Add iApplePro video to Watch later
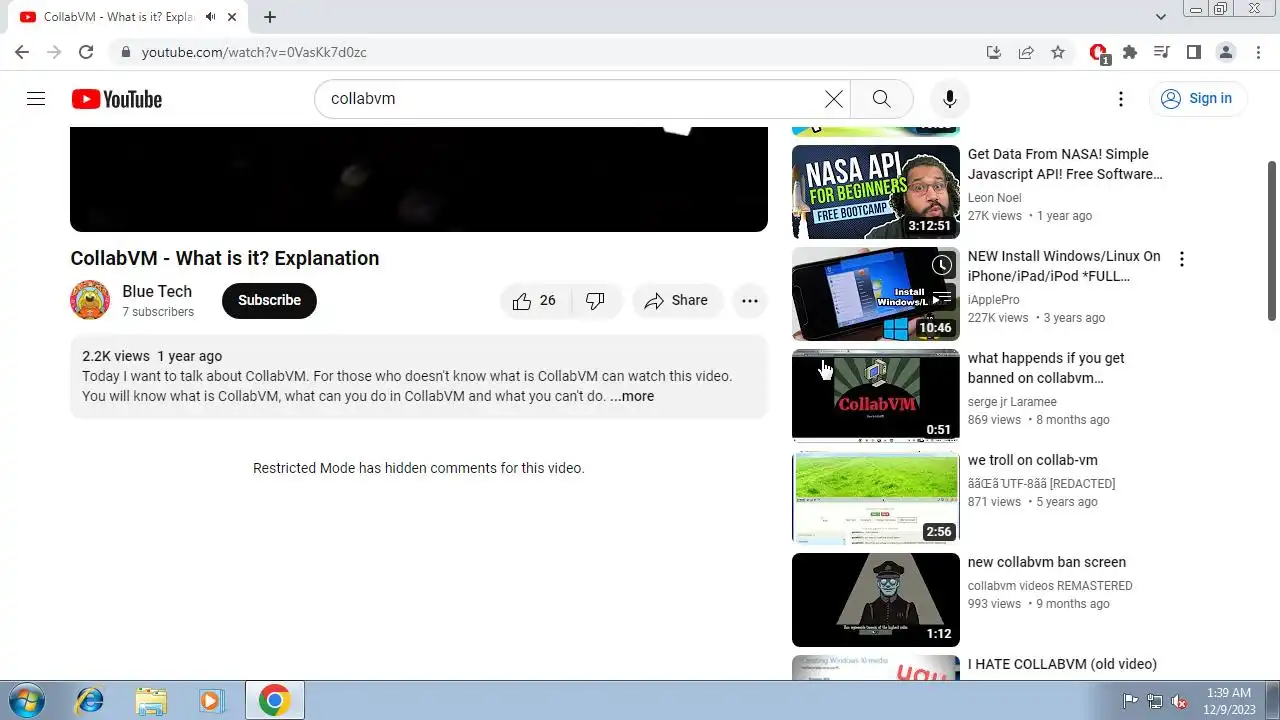This screenshot has width=1280, height=720. point(942,265)
